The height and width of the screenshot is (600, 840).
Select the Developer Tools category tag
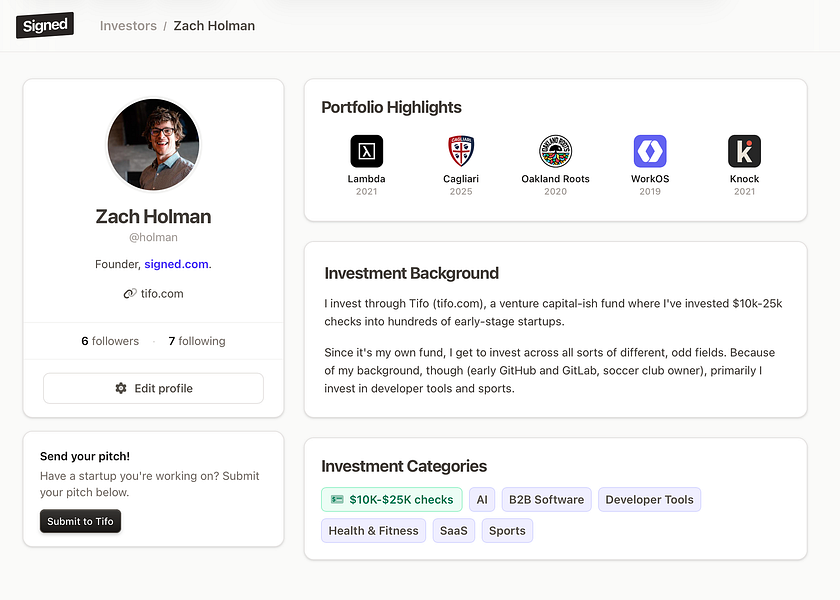[x=649, y=499]
